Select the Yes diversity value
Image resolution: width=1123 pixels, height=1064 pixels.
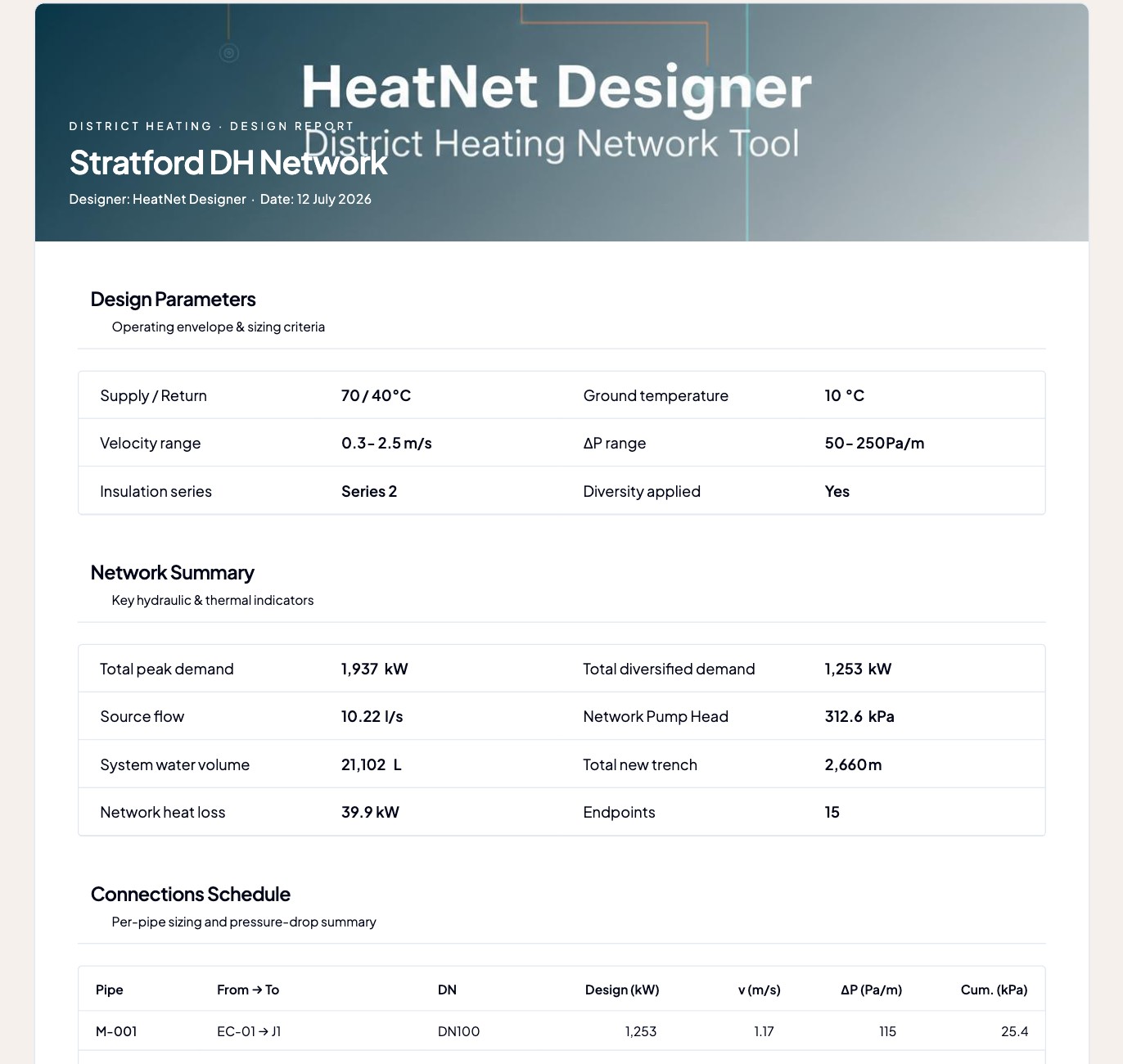click(x=837, y=492)
